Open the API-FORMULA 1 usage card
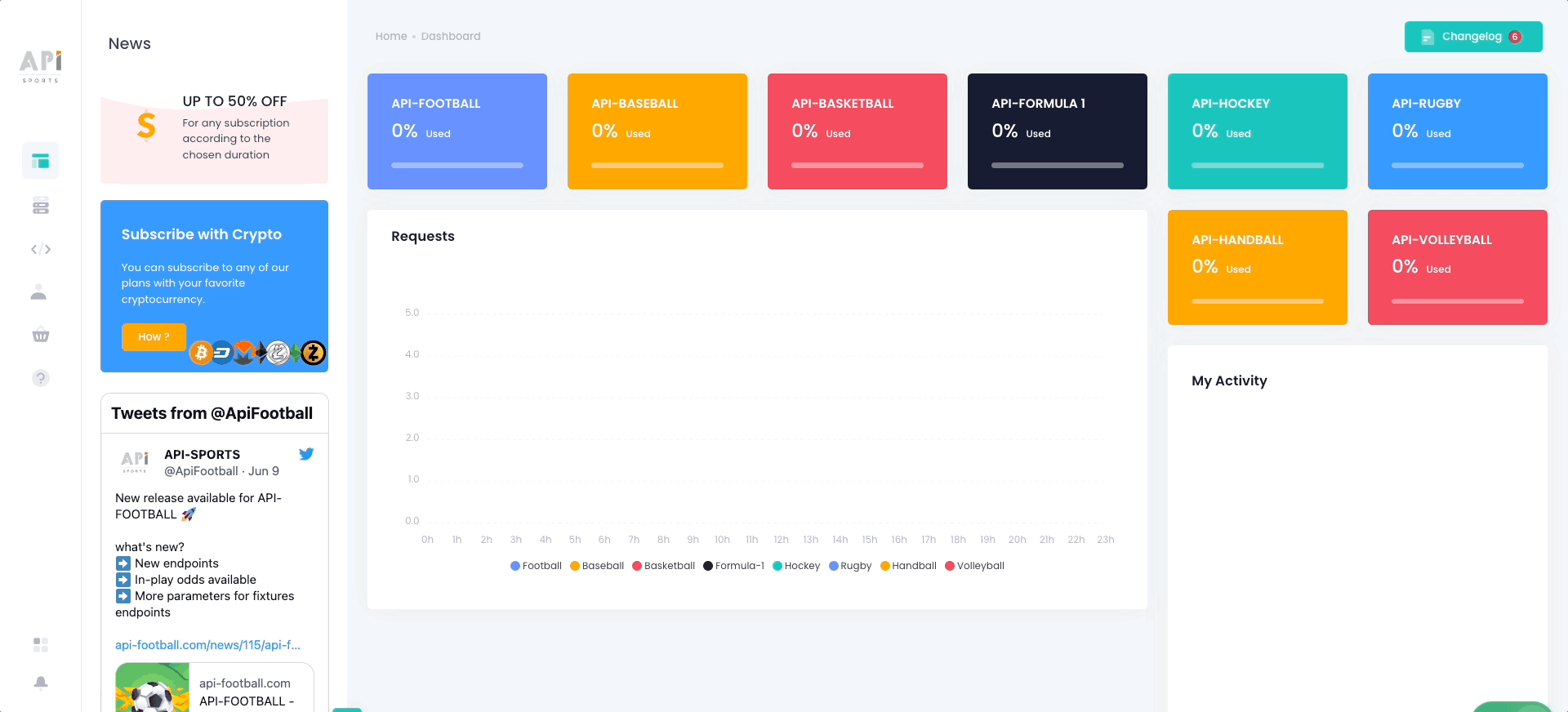Image resolution: width=1568 pixels, height=712 pixels. 1058,131
